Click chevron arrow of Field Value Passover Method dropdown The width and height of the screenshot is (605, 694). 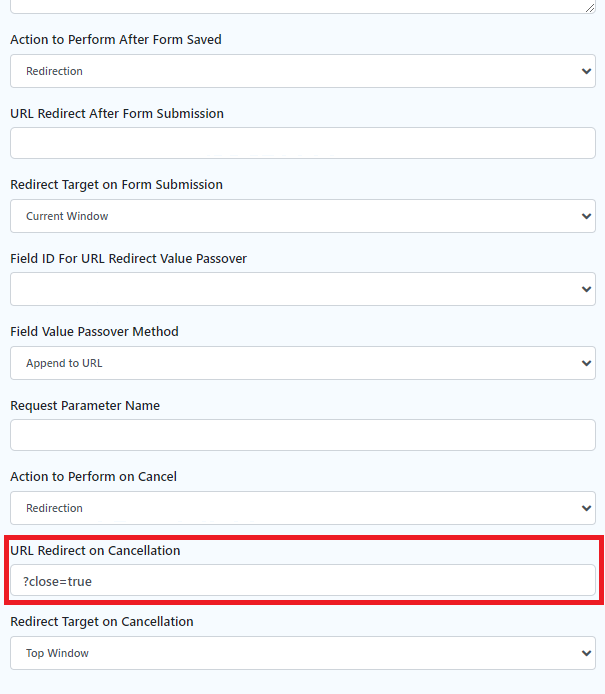(x=585, y=363)
